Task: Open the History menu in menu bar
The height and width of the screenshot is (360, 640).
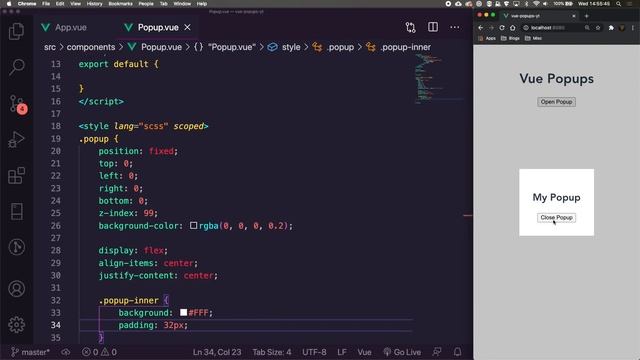Action: click(94, 4)
